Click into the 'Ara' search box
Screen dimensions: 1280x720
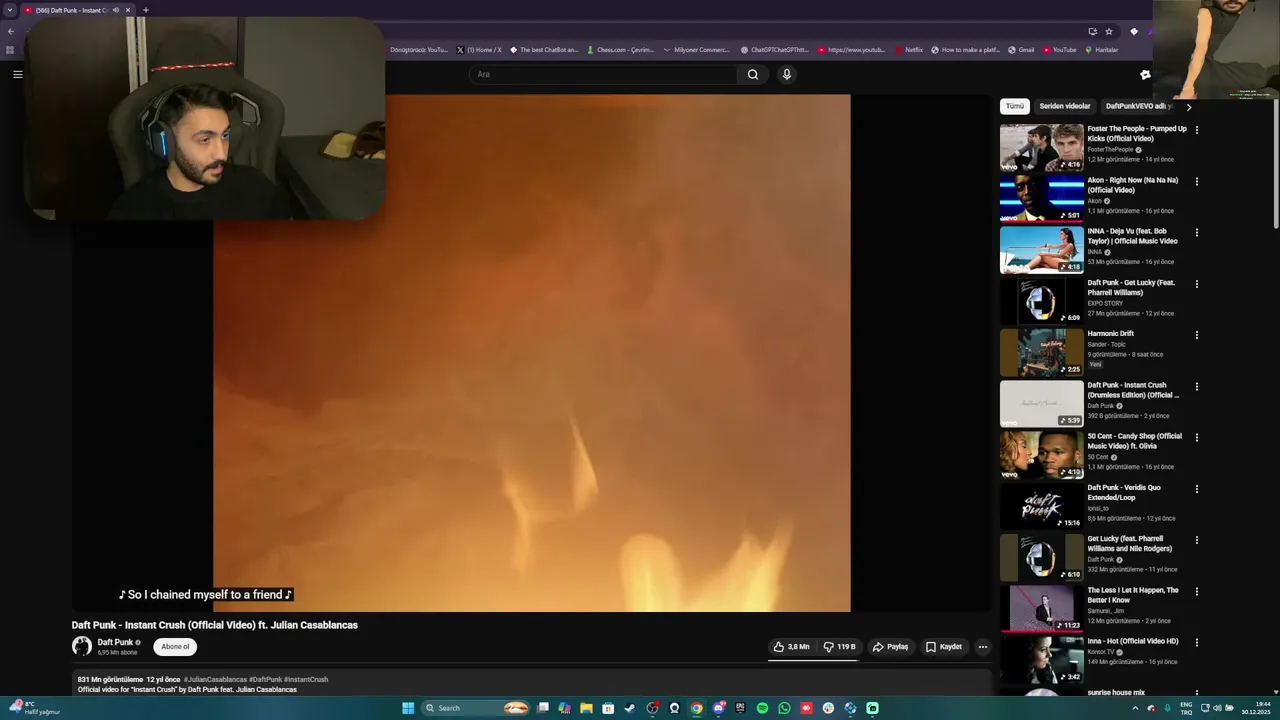[603, 74]
